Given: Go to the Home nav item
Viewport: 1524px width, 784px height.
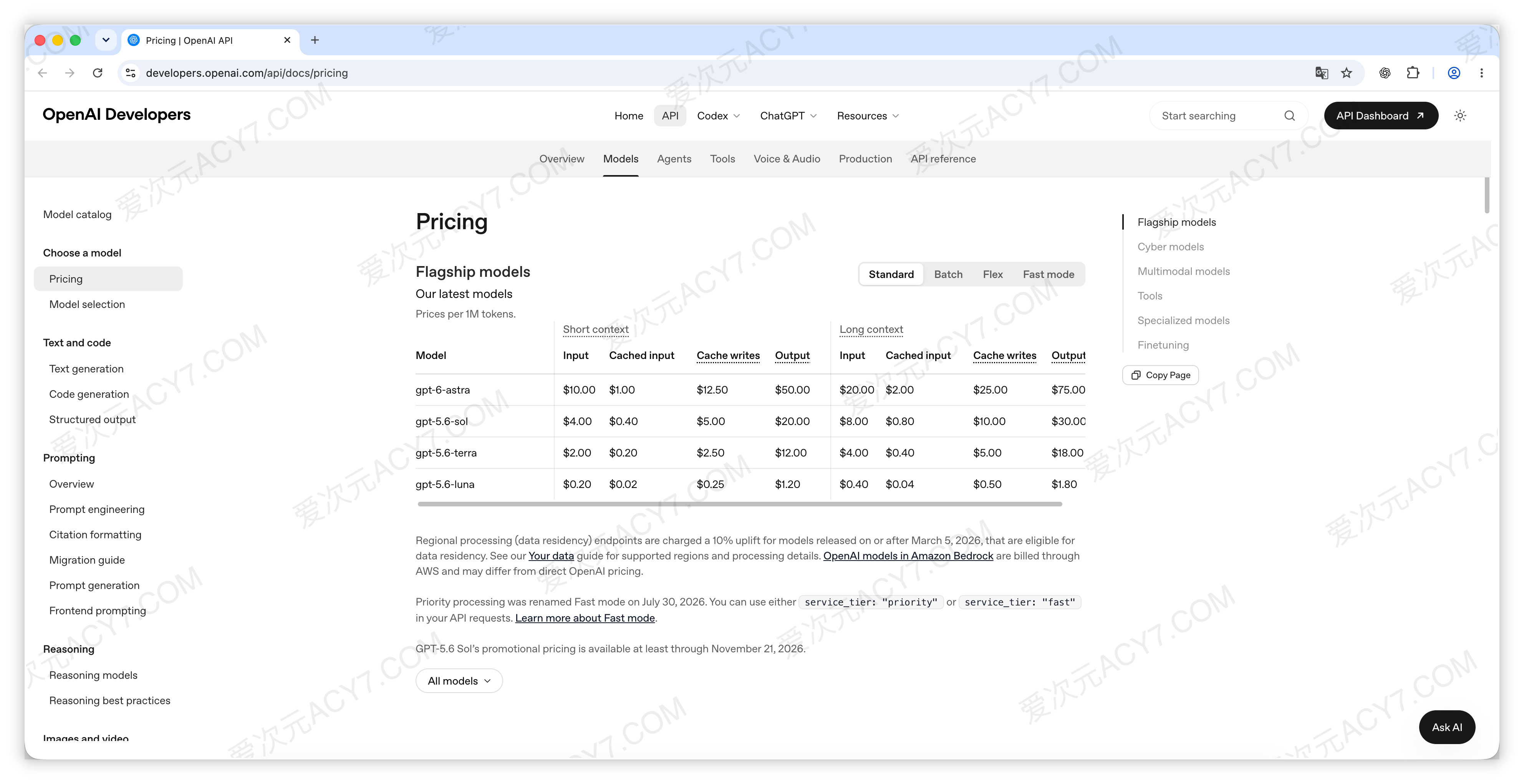Looking at the screenshot, I should pos(629,116).
